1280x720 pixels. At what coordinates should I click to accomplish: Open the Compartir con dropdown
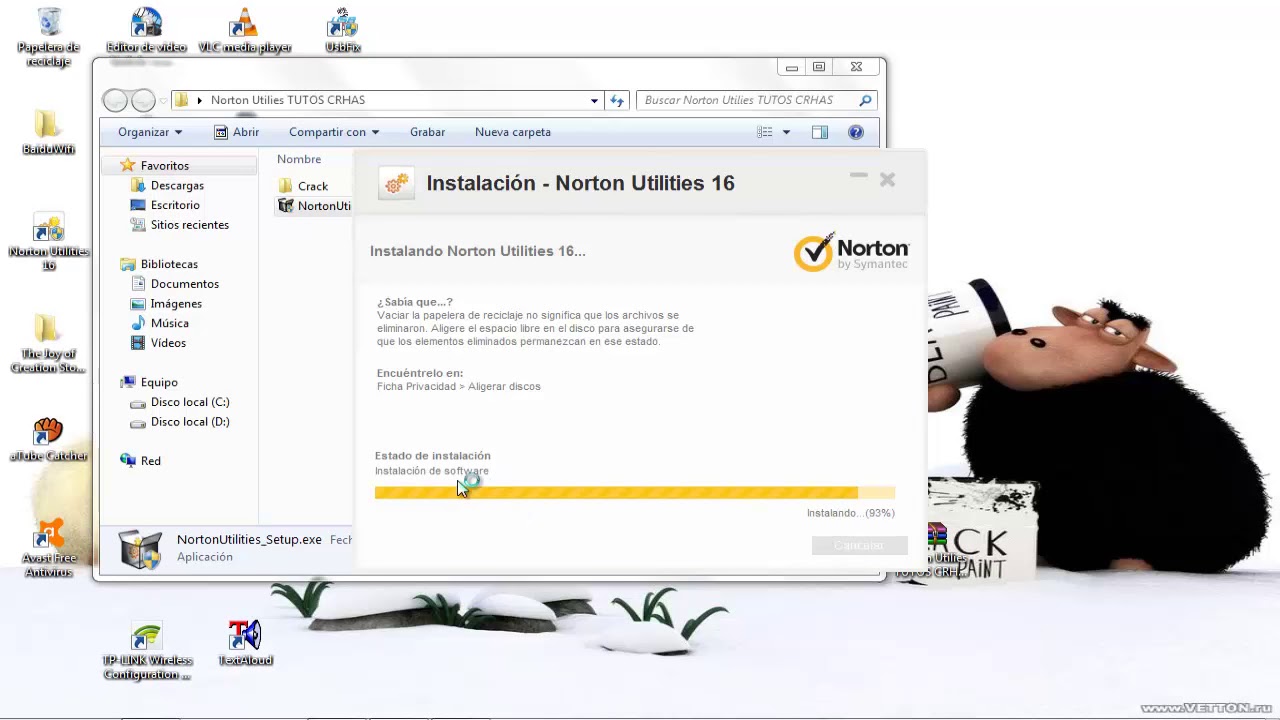[x=332, y=131]
